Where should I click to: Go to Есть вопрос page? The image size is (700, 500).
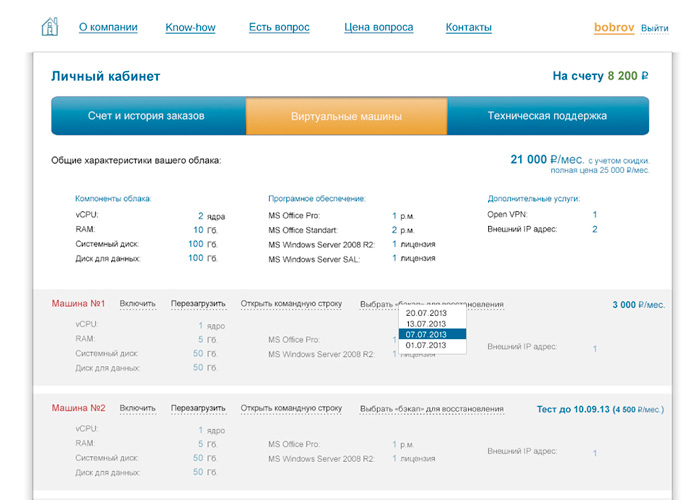[279, 27]
